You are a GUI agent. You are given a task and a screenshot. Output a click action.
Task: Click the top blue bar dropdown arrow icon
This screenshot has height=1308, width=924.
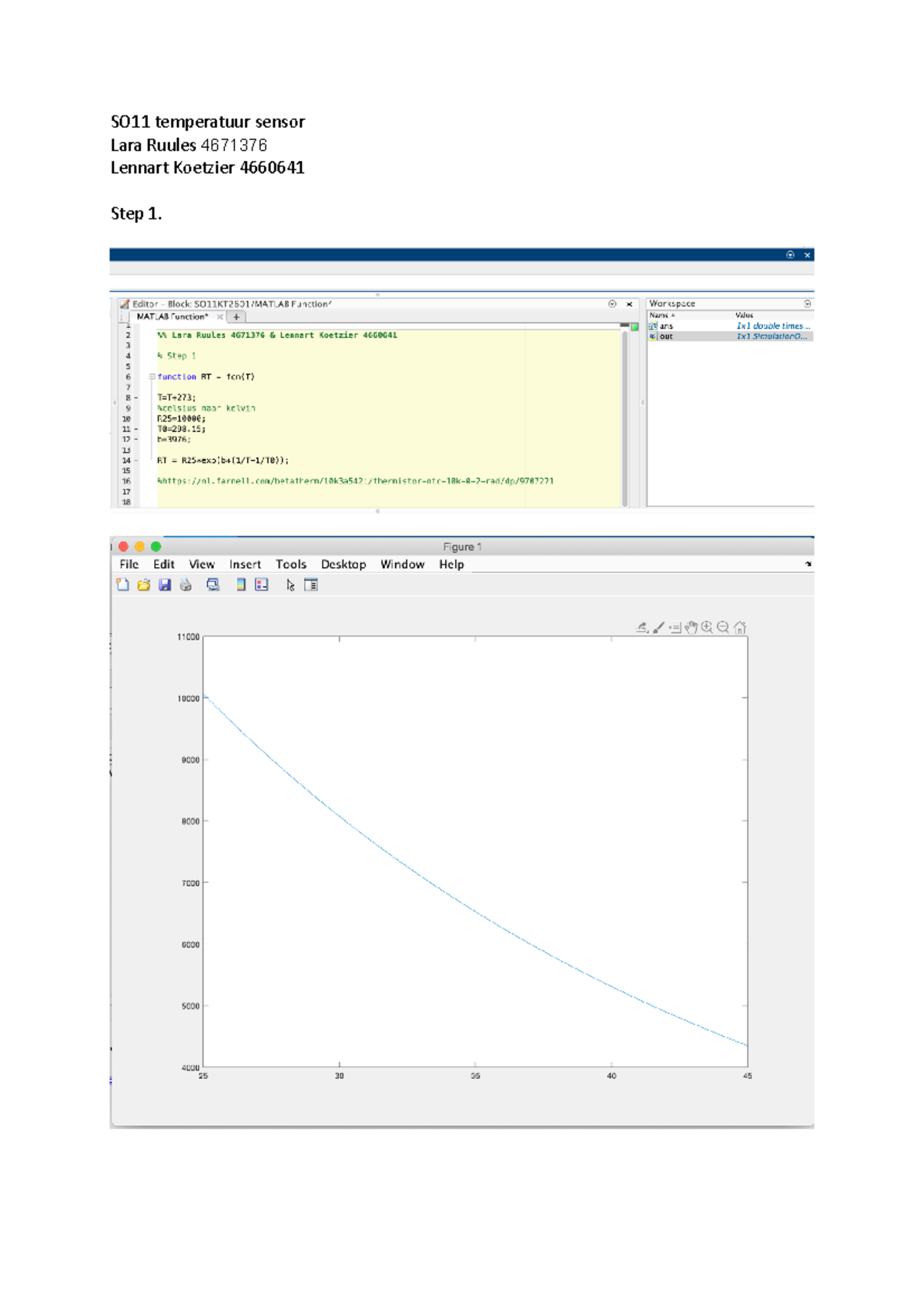(x=790, y=254)
